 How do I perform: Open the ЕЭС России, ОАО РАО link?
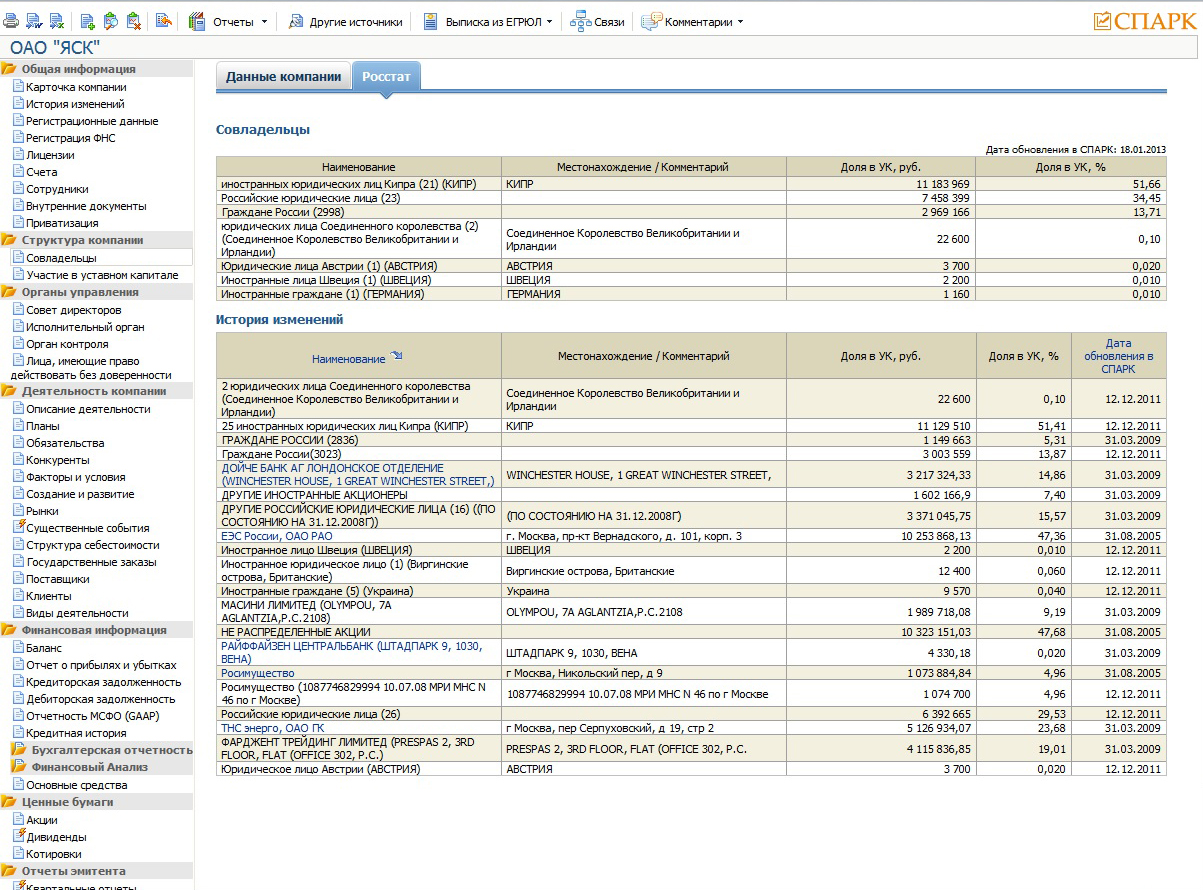(277, 536)
